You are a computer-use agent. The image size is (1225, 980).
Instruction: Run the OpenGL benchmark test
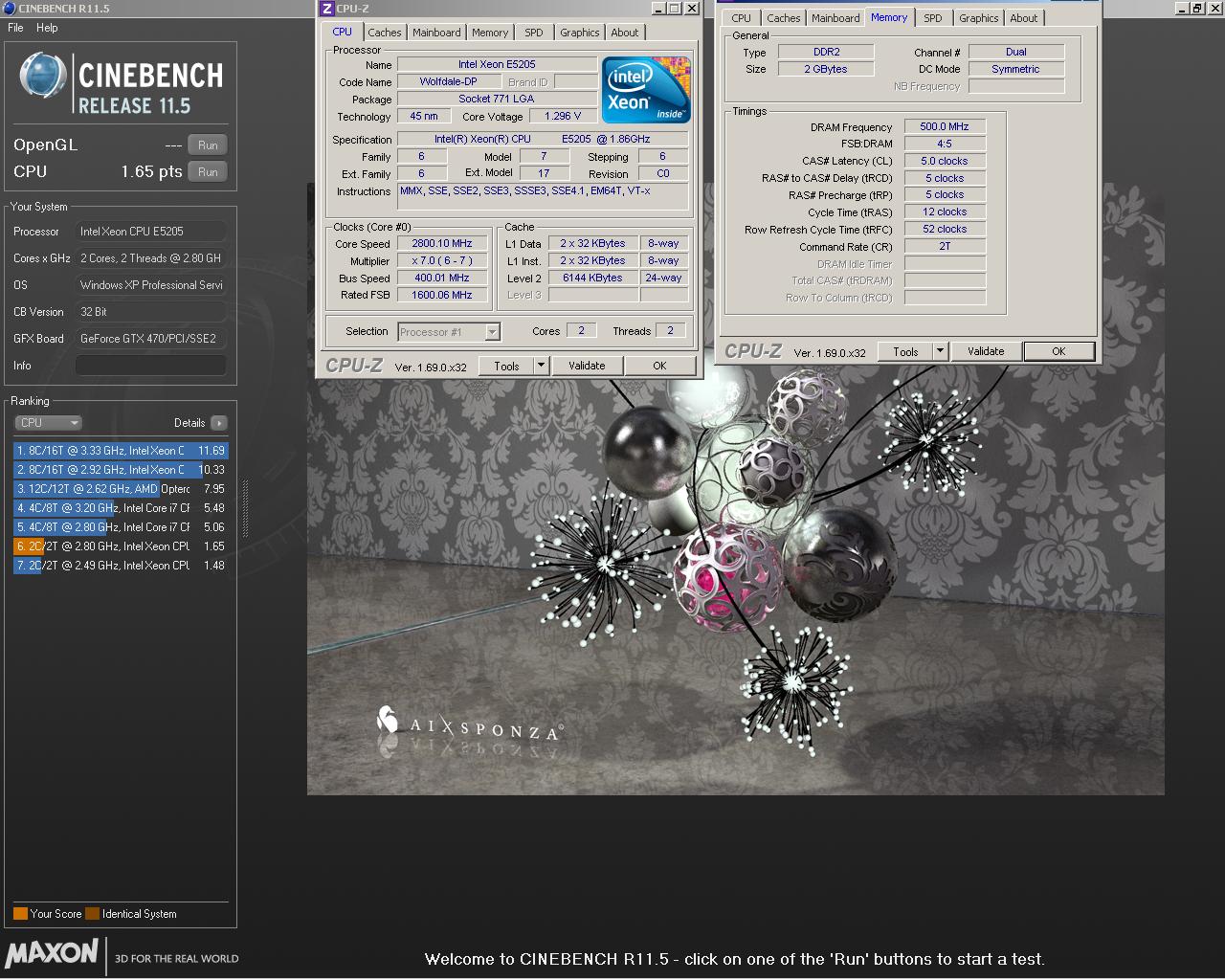coord(208,145)
